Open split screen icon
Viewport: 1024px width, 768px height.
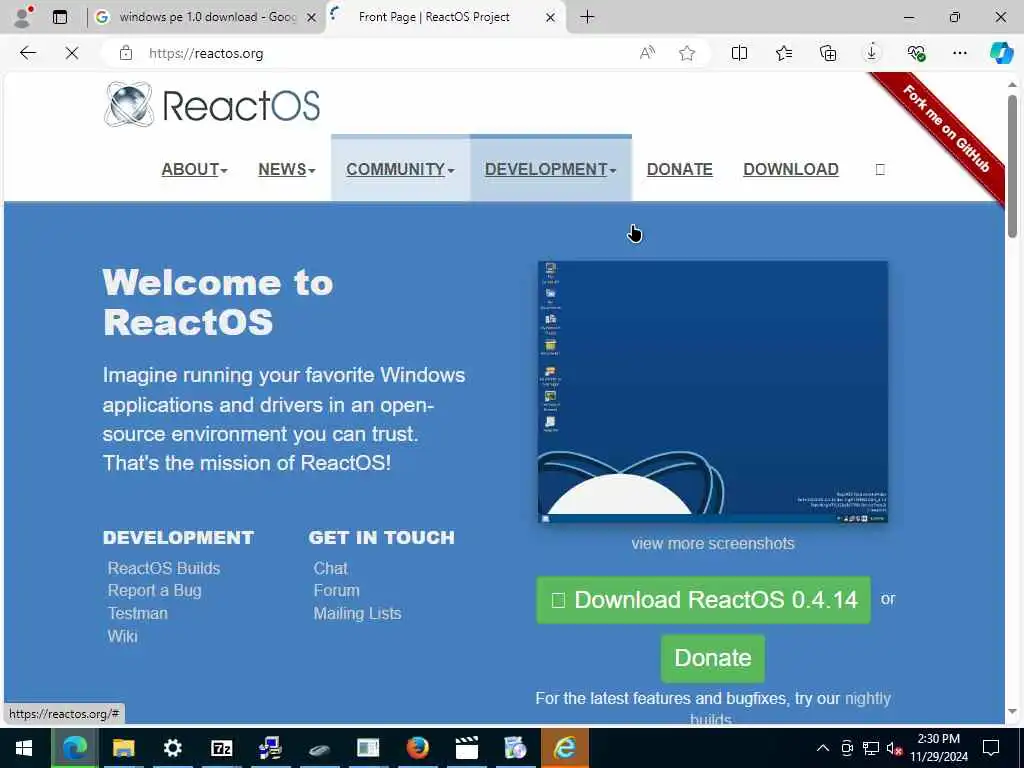point(739,53)
